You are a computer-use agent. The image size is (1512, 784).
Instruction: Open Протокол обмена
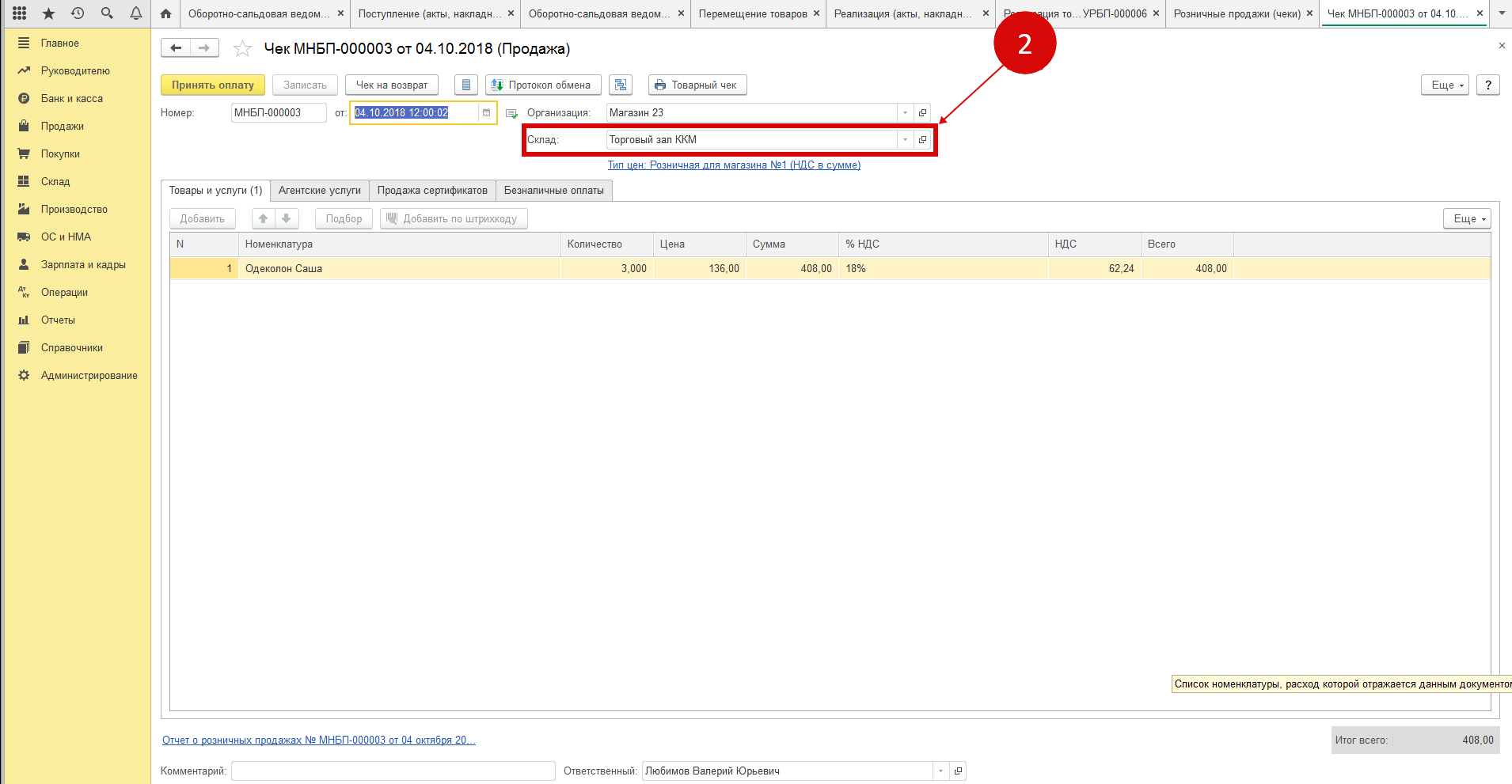[543, 85]
